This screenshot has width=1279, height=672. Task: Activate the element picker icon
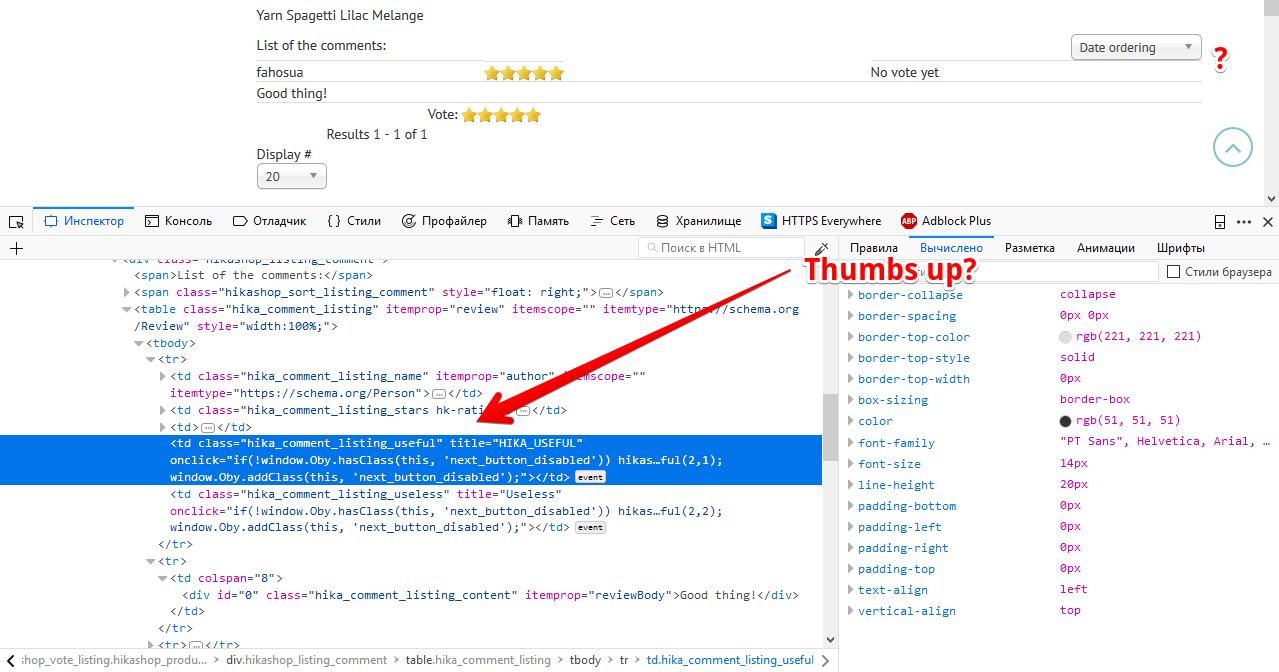(16, 222)
